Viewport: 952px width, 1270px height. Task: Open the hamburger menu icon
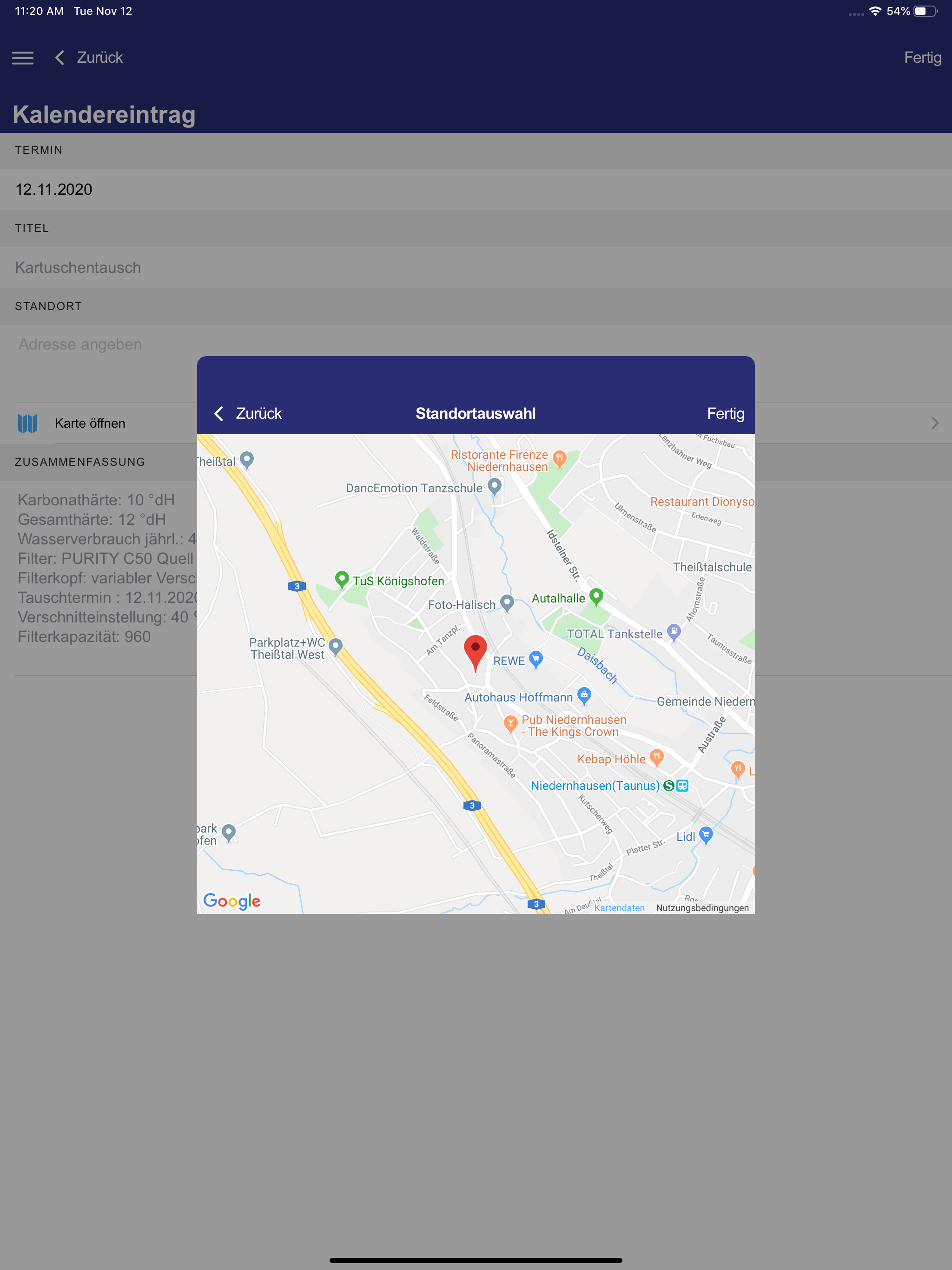(x=23, y=58)
